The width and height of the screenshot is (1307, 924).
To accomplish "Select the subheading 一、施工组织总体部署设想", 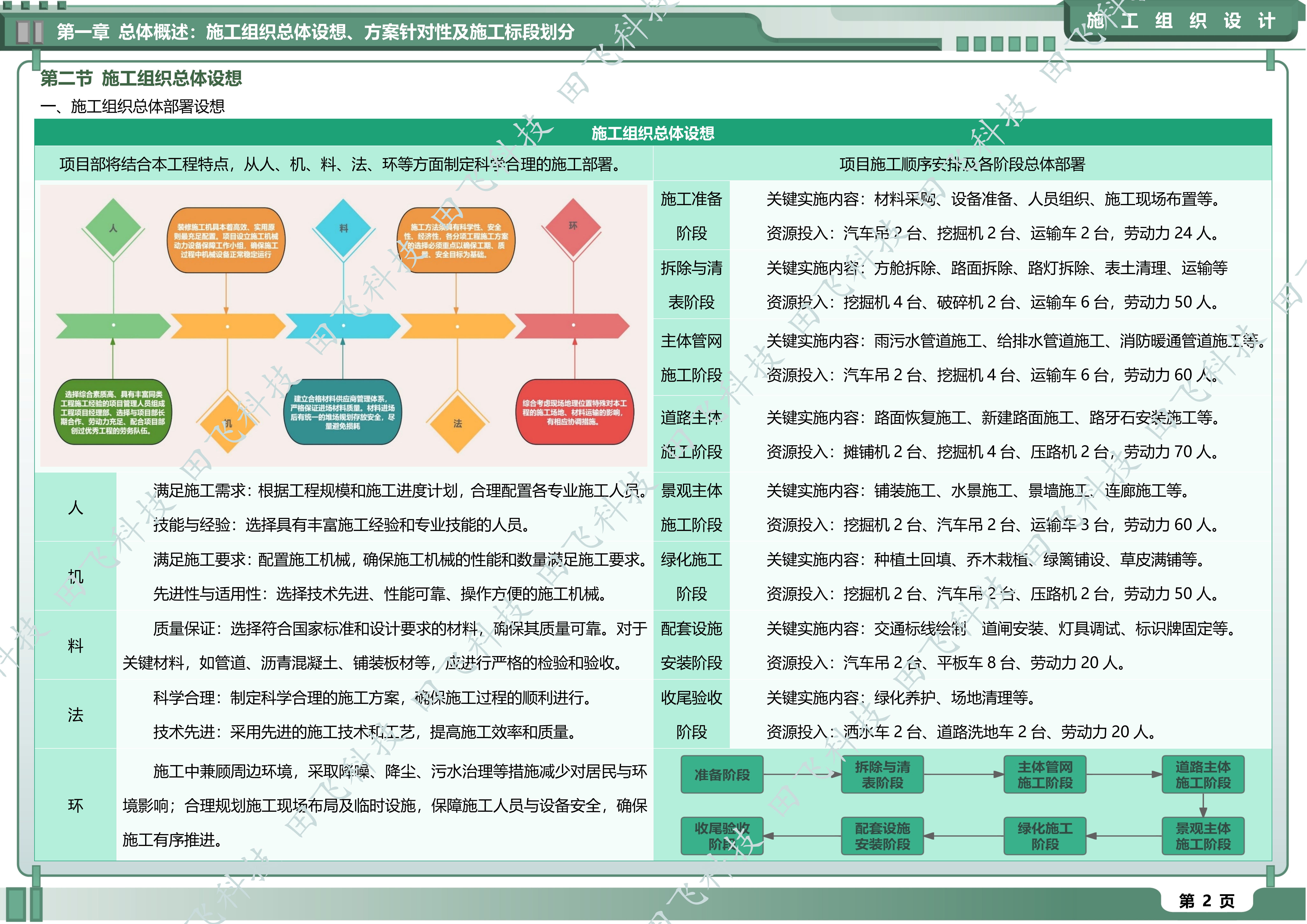I will click(x=133, y=106).
